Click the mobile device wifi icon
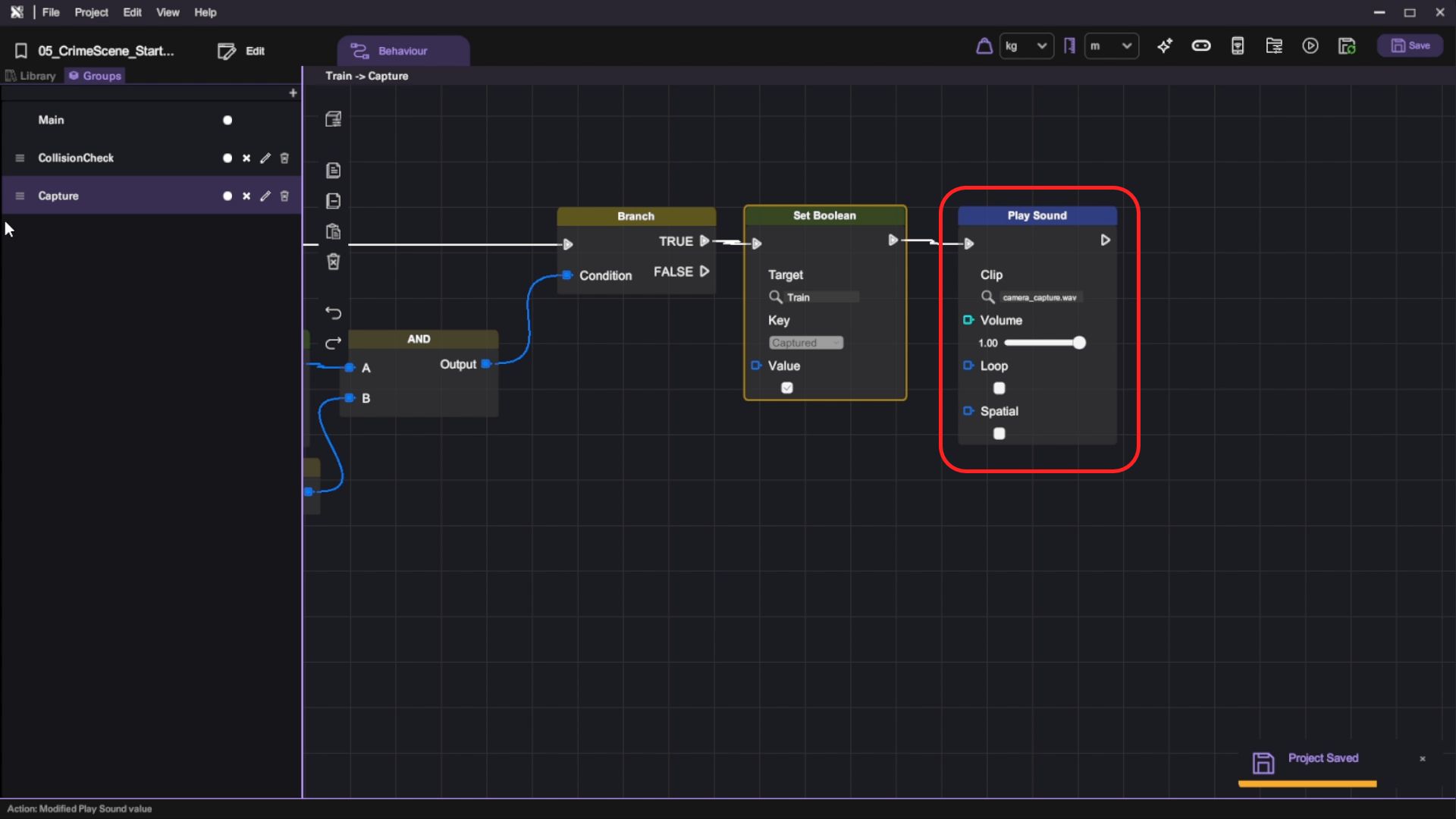This screenshot has height=819, width=1456. [x=1238, y=46]
